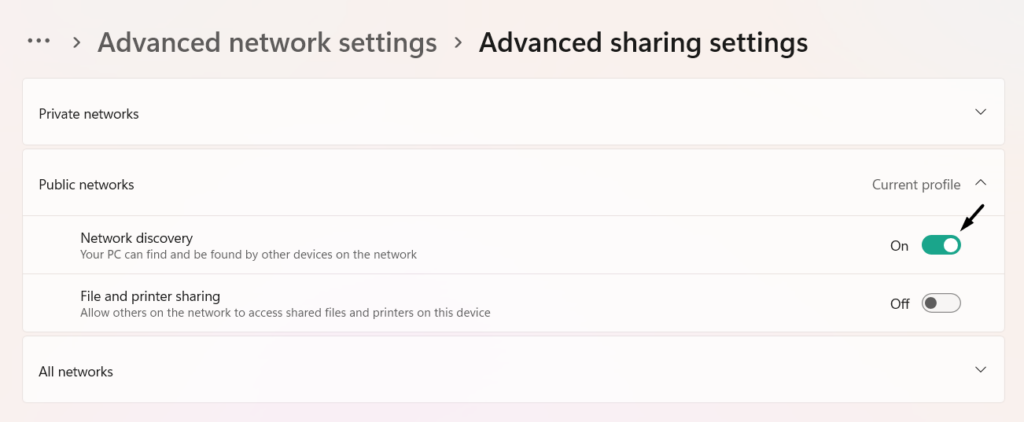Expand All networks using its chevron

(x=980, y=369)
